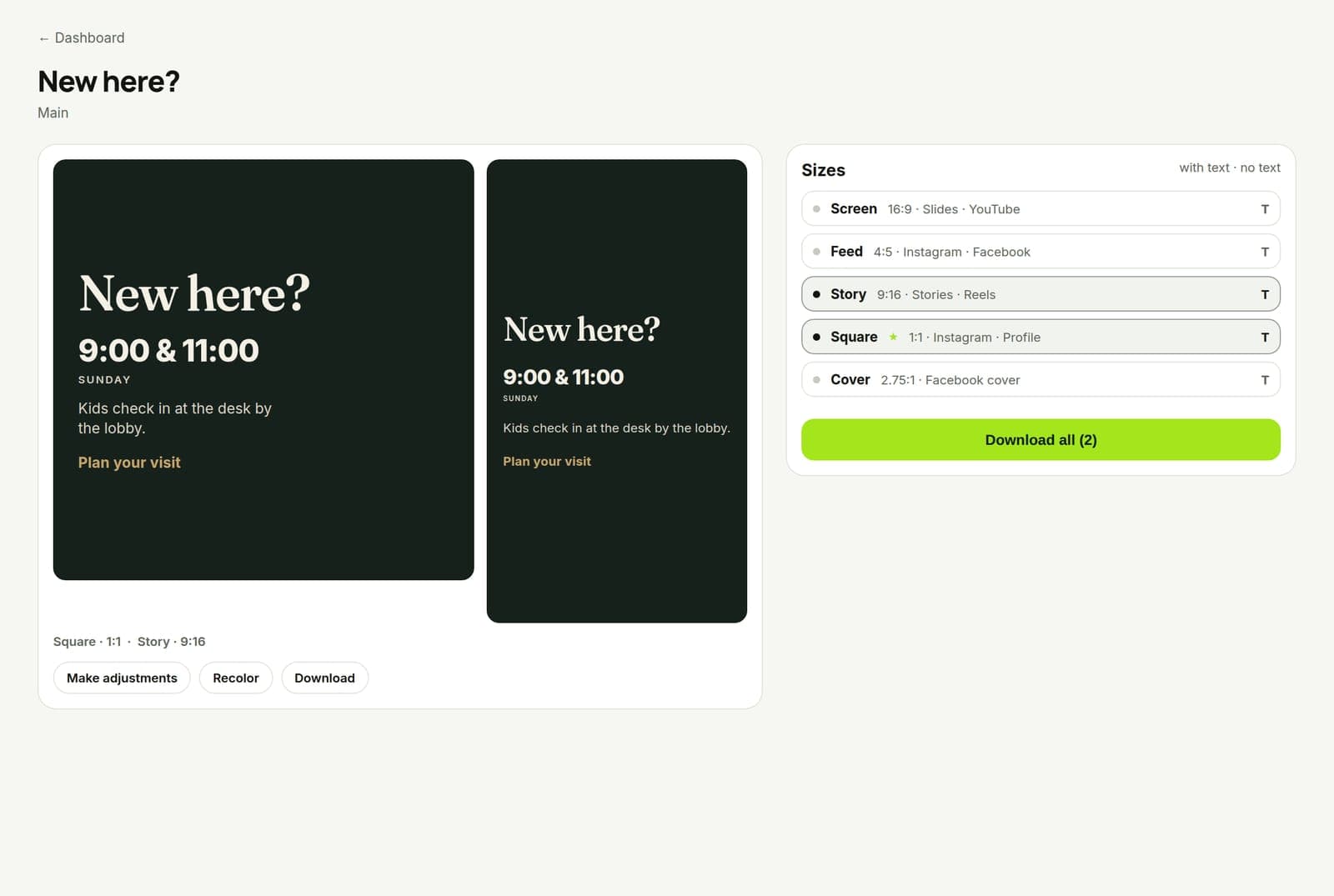Select the Screen 16:9 size
The height and width of the screenshot is (896, 1334).
1041,209
